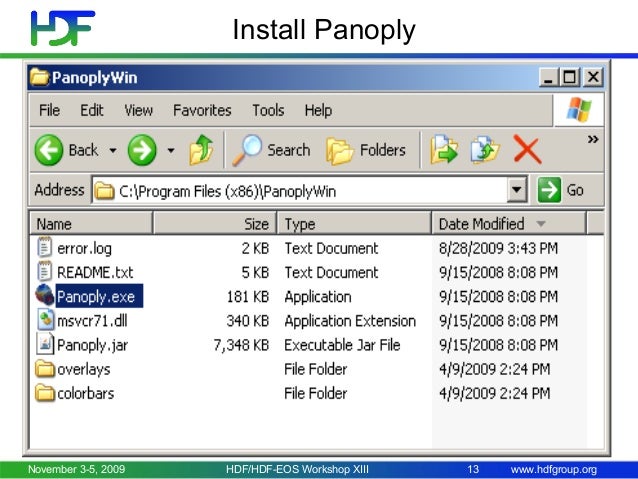Click the msvcr71.dll file icon
The height and width of the screenshot is (479, 638).
(x=46, y=319)
